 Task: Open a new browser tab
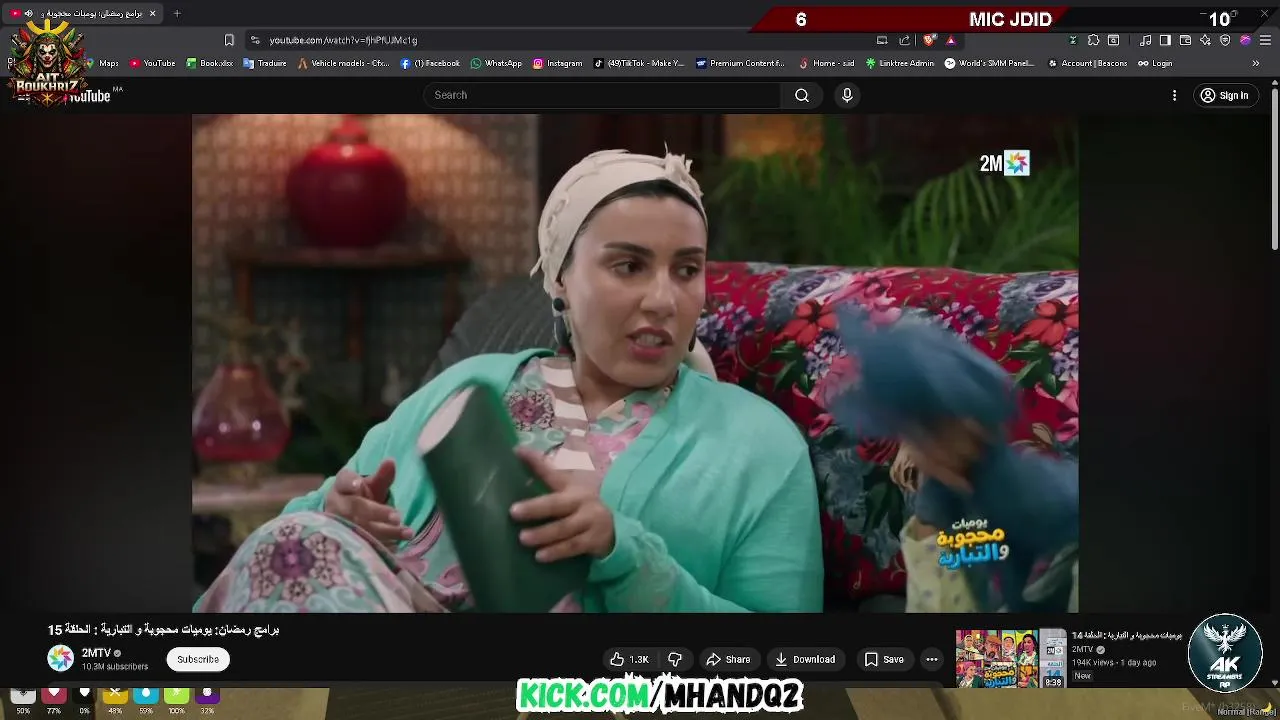177,13
